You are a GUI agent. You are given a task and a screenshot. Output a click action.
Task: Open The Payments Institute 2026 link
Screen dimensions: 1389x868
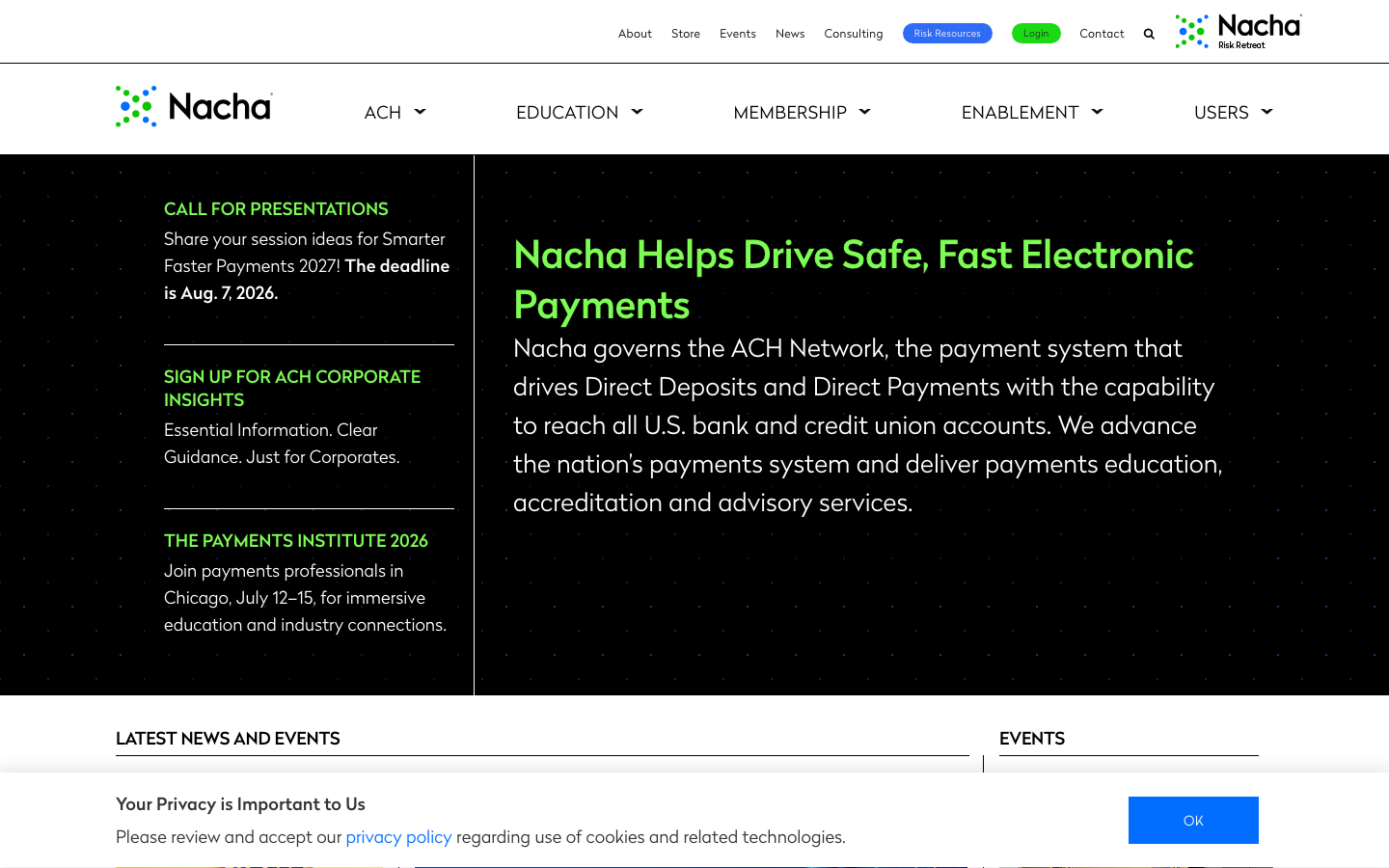tap(296, 541)
